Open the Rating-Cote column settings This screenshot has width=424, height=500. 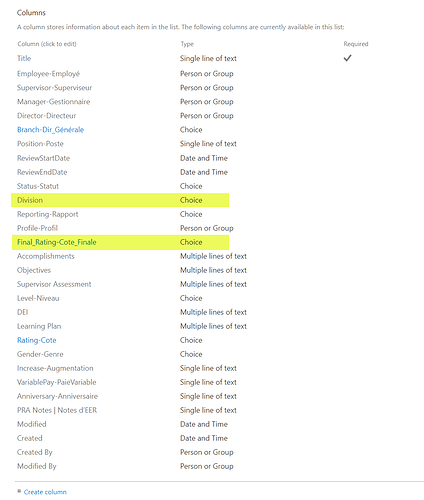tap(37, 340)
